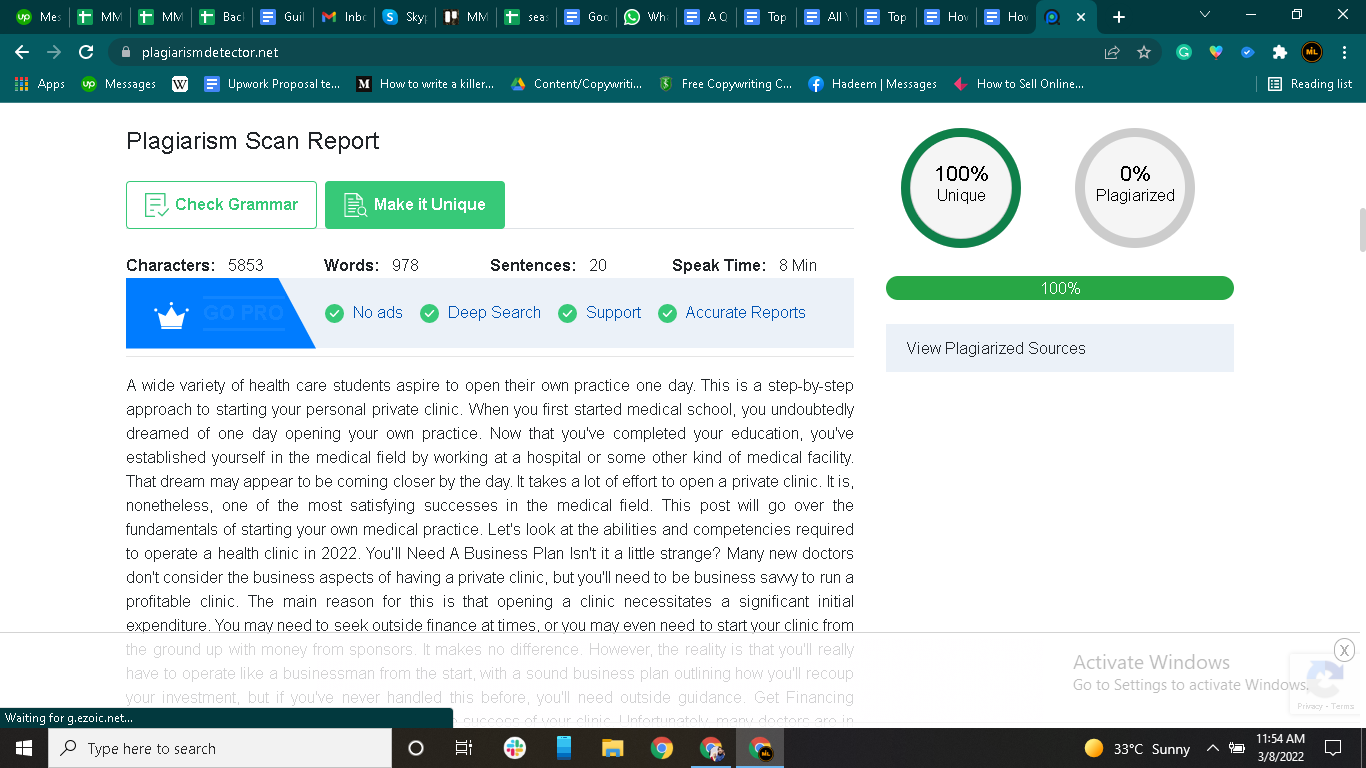This screenshot has height=768, width=1366.
Task: Open the Windows notification center
Action: coord(1332,748)
